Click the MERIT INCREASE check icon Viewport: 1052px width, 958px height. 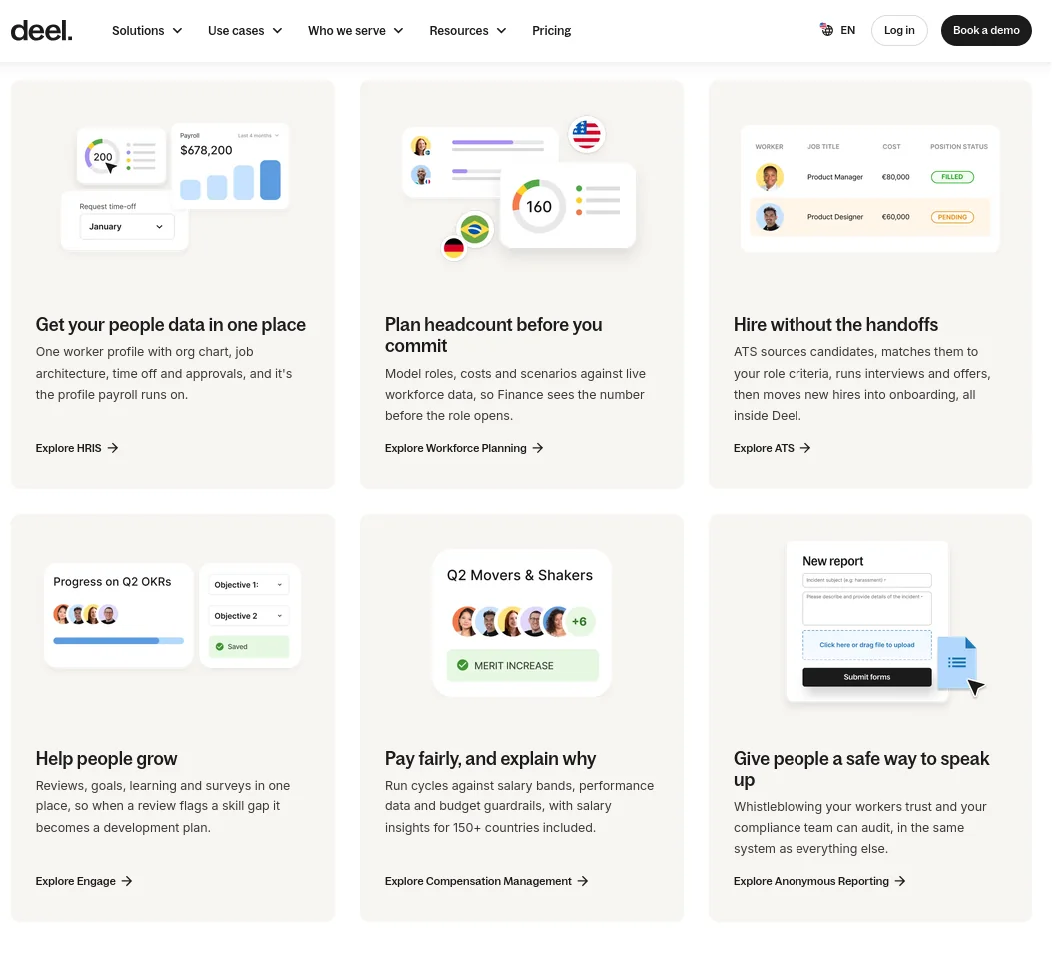coord(462,665)
